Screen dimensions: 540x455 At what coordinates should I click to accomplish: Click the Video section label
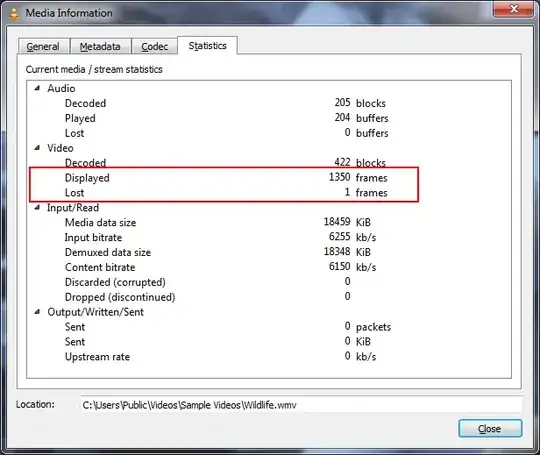[x=60, y=148]
